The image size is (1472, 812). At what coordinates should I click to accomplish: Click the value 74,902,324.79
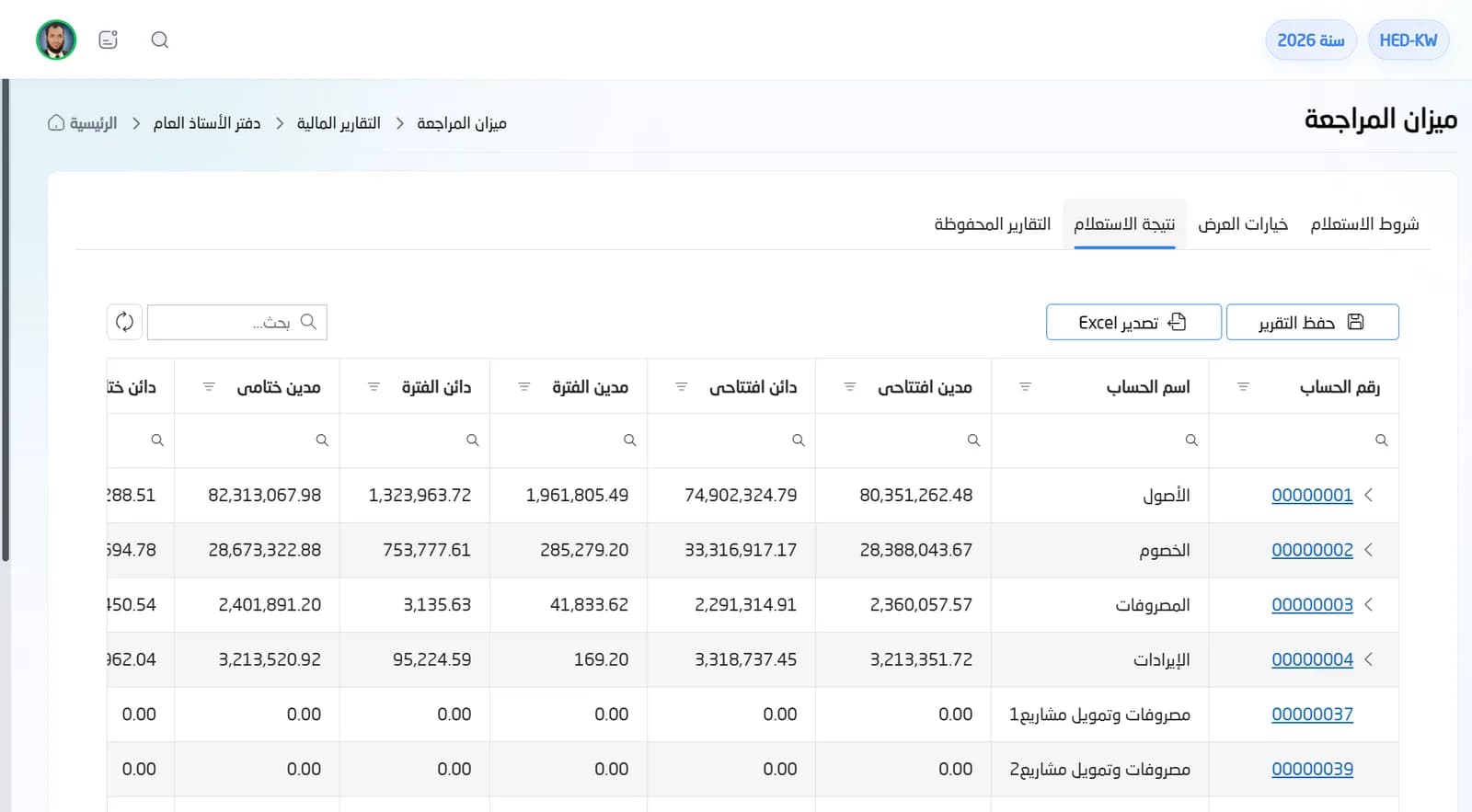tap(741, 495)
